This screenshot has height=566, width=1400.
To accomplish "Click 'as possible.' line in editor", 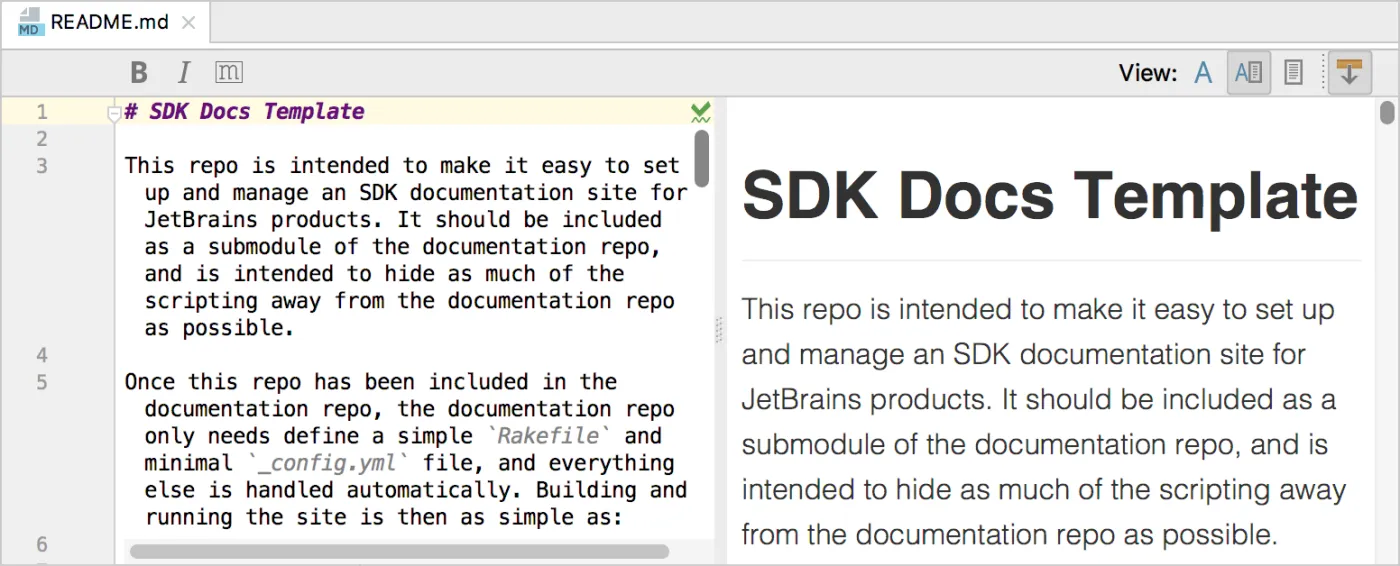I will pos(219,328).
